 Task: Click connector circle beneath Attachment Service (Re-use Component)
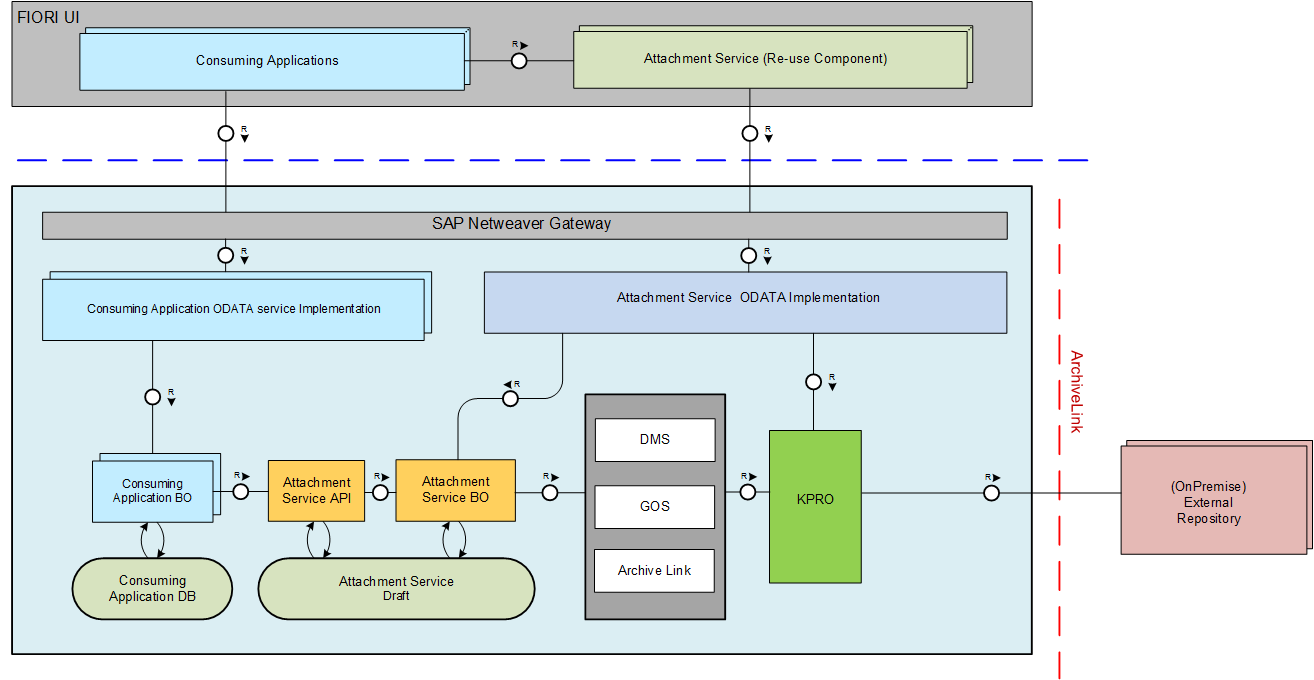(x=750, y=133)
